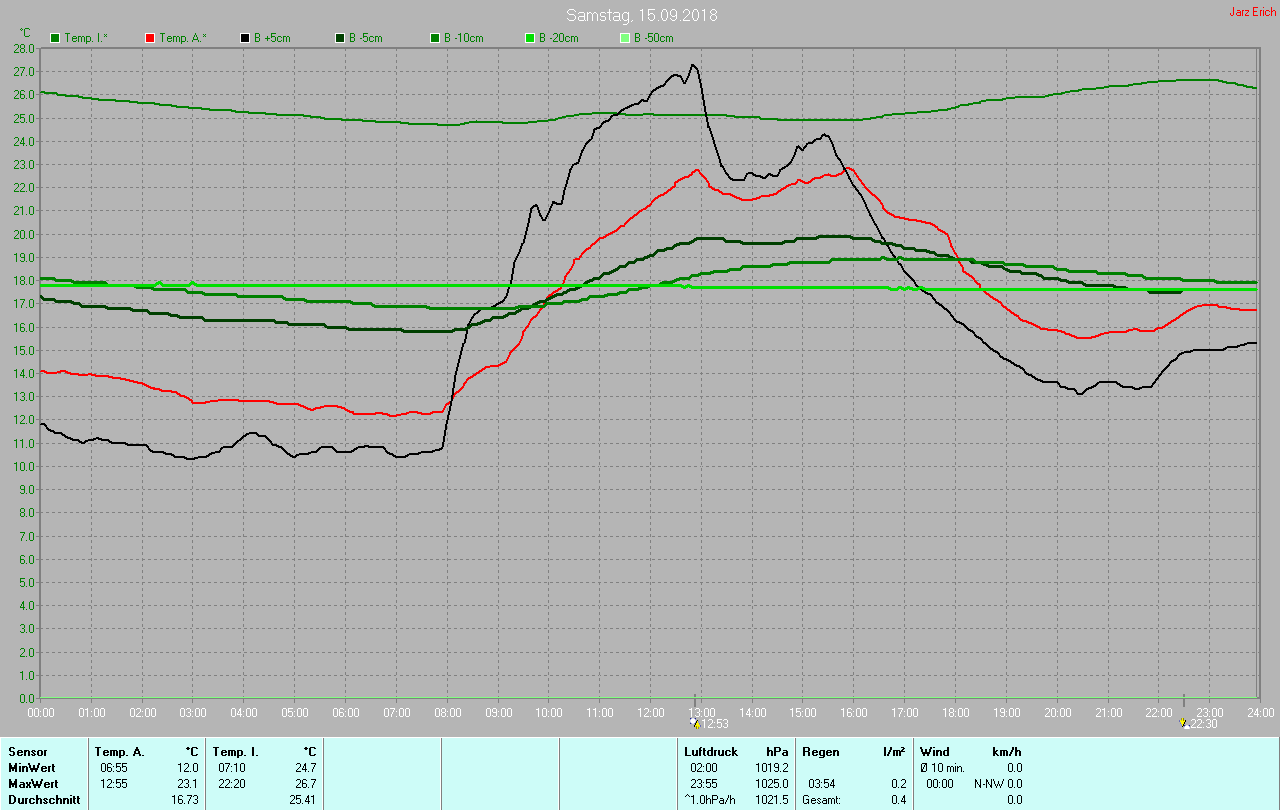Screen dimensions: 1280x810
Task: Click the red Temp. A. legend square
Action: (x=150, y=38)
